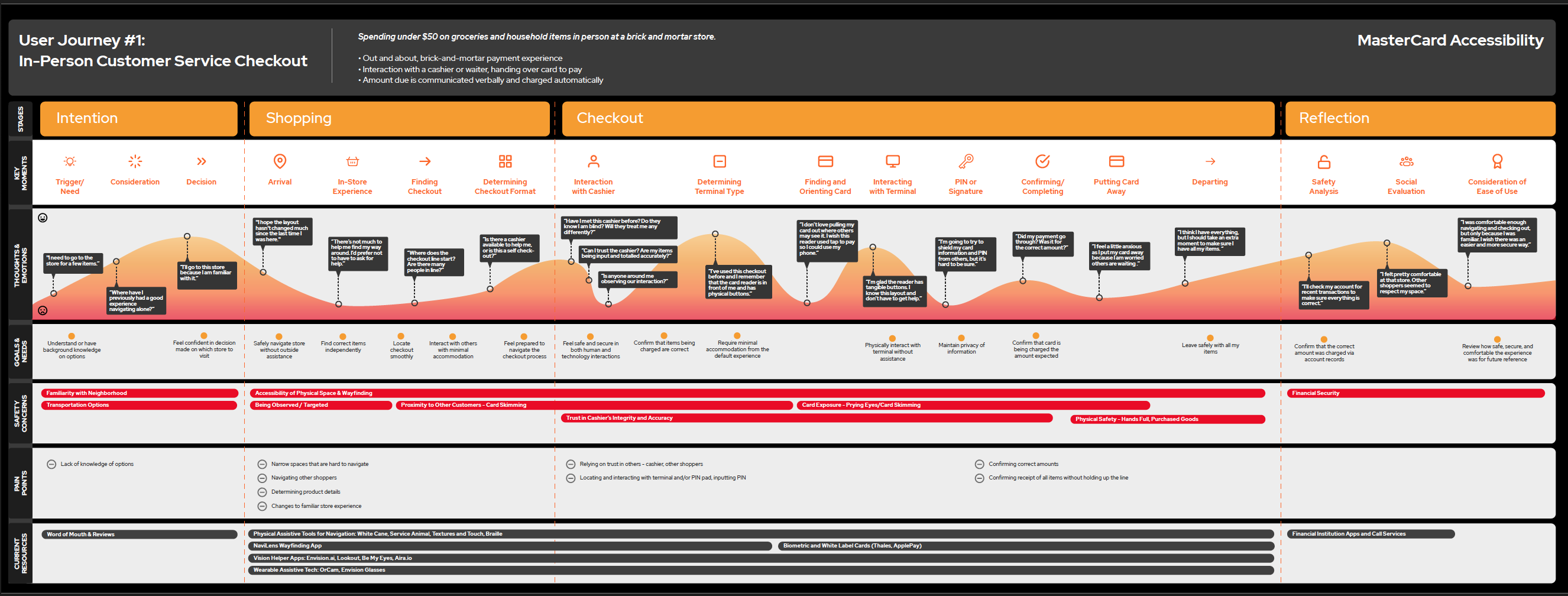Click quote "I hope the layout hasn't changed much"
1568x596 pixels.
(283, 231)
